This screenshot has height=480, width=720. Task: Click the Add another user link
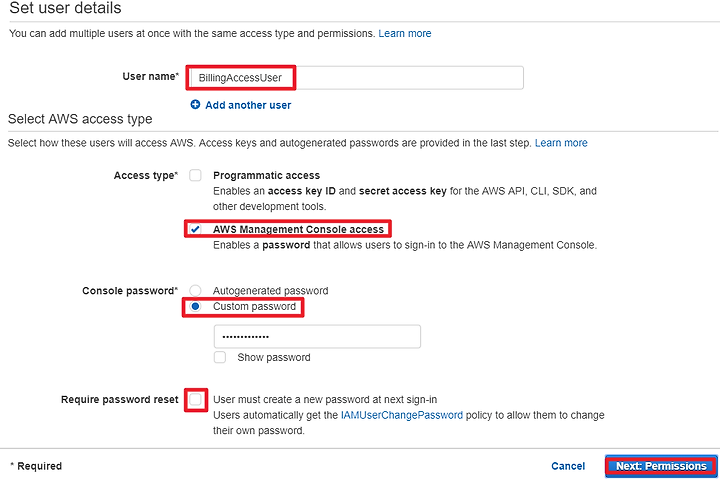click(x=248, y=105)
